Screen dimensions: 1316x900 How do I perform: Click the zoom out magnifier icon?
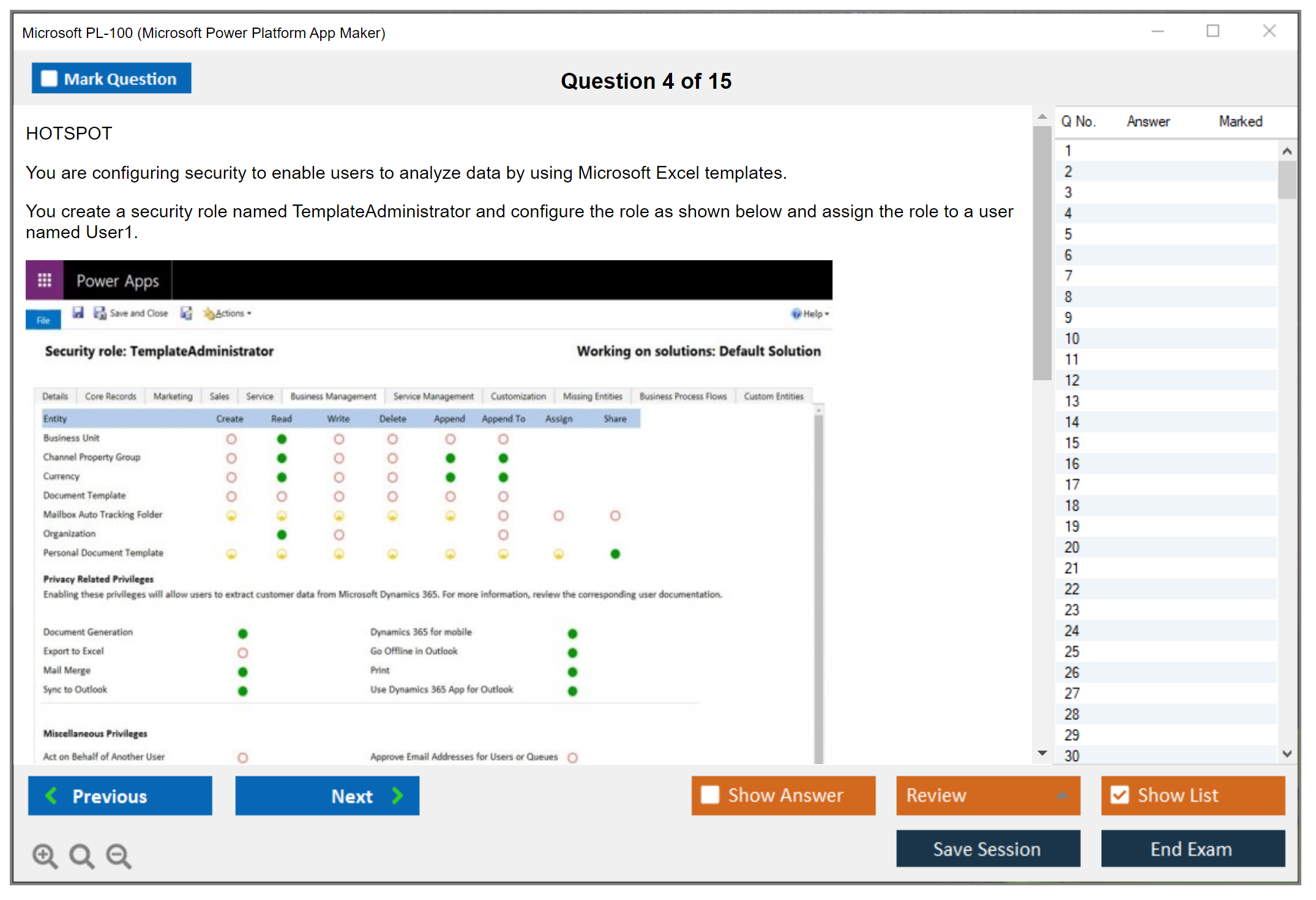tap(119, 855)
